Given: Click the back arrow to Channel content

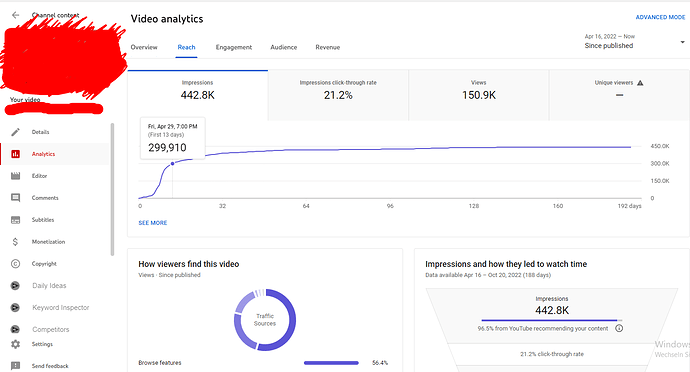Looking at the screenshot, I should 15,15.
